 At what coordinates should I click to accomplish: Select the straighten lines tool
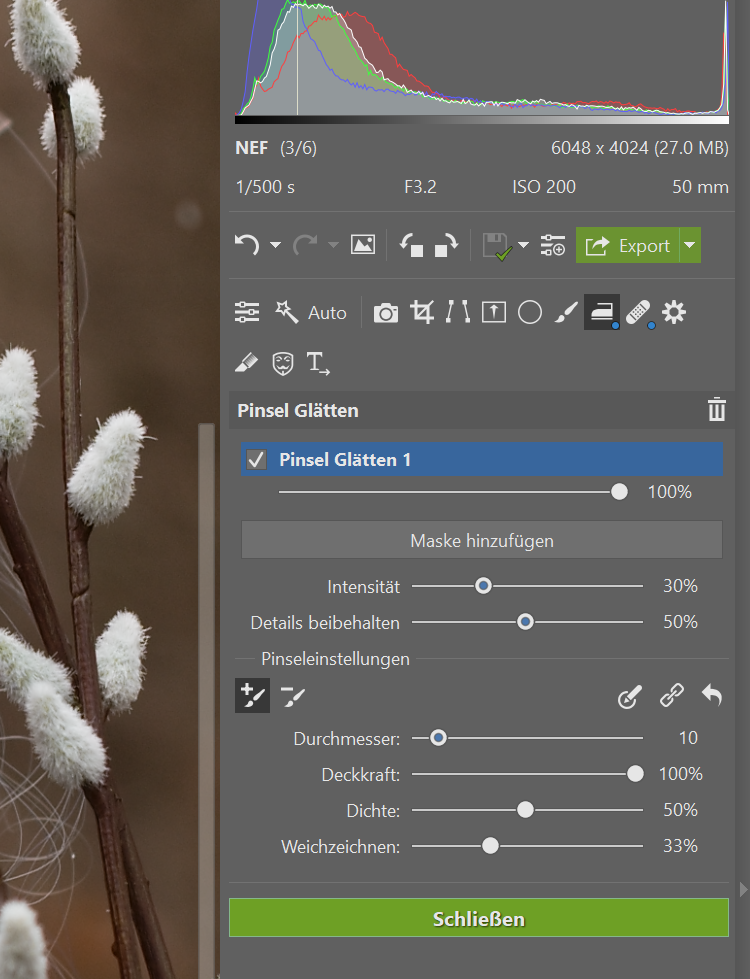(x=458, y=312)
